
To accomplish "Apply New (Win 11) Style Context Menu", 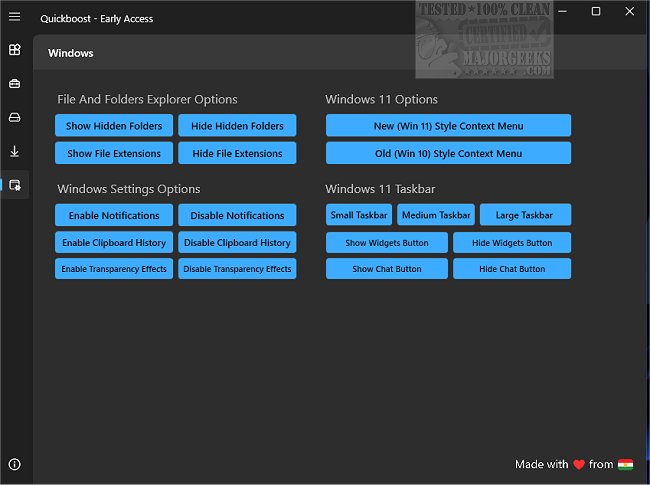I will click(x=448, y=126).
